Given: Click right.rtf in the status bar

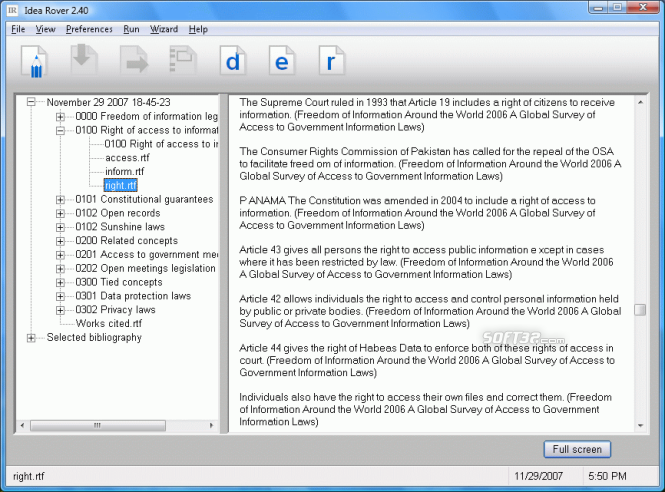Looking at the screenshot, I should [x=29, y=476].
